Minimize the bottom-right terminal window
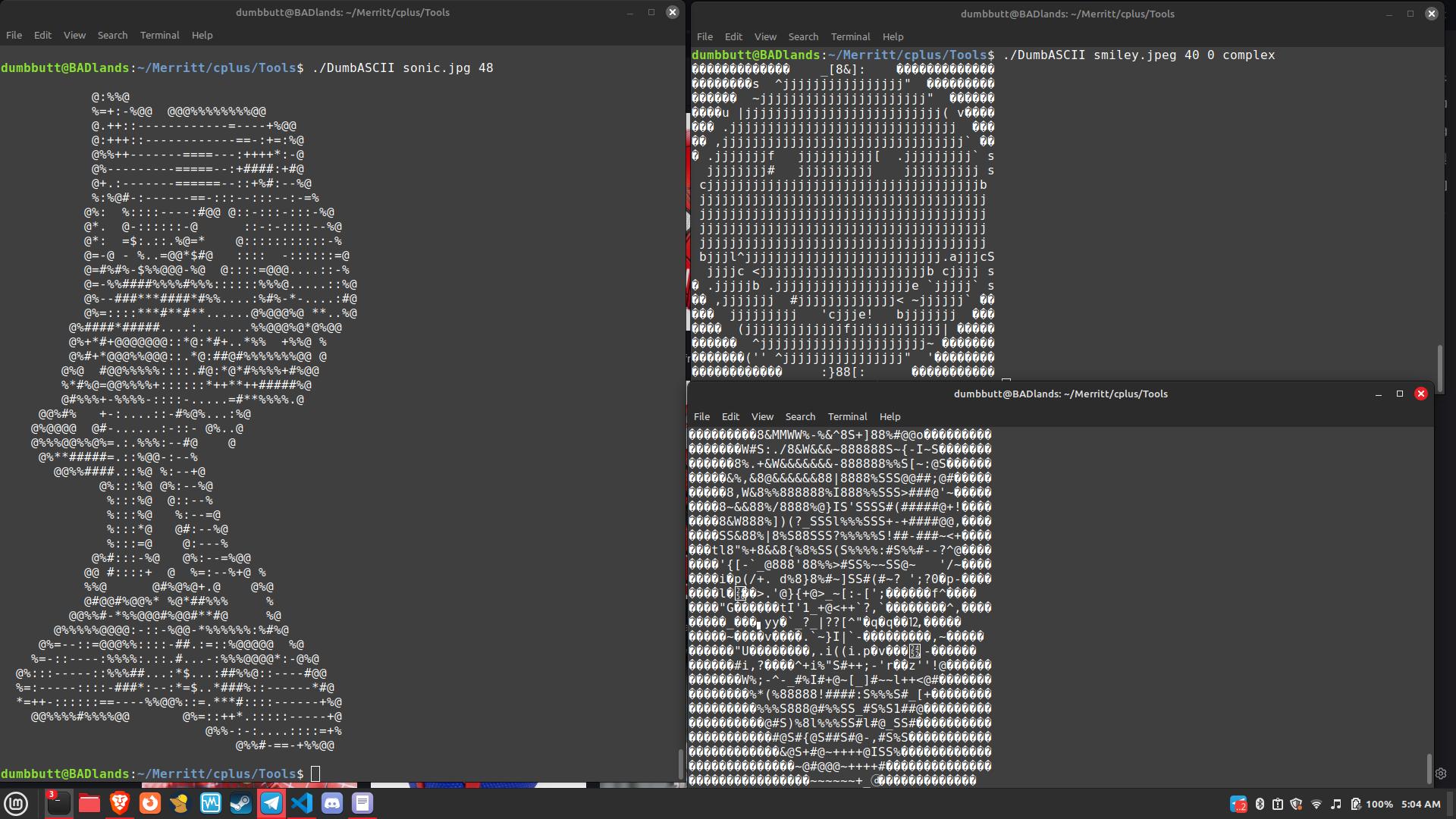The image size is (1456, 819). click(x=1379, y=394)
